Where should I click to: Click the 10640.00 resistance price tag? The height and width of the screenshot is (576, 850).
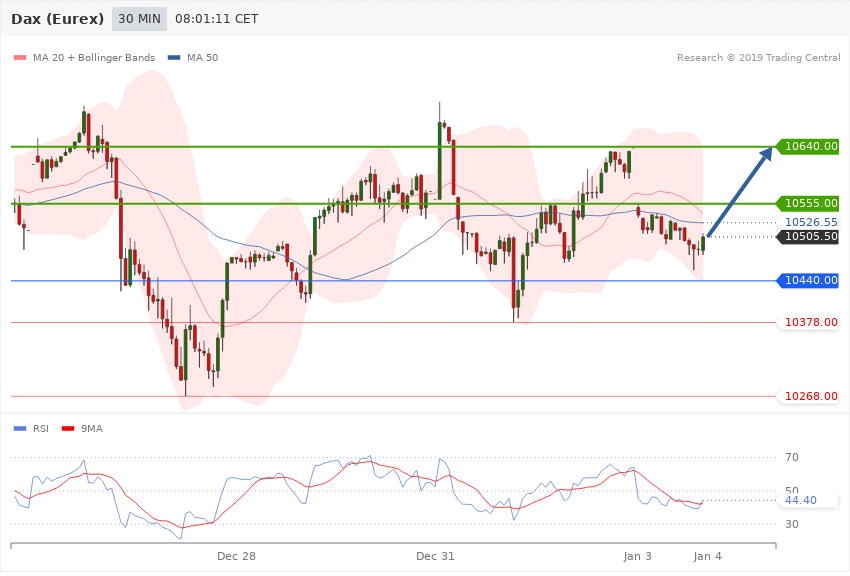pos(807,146)
